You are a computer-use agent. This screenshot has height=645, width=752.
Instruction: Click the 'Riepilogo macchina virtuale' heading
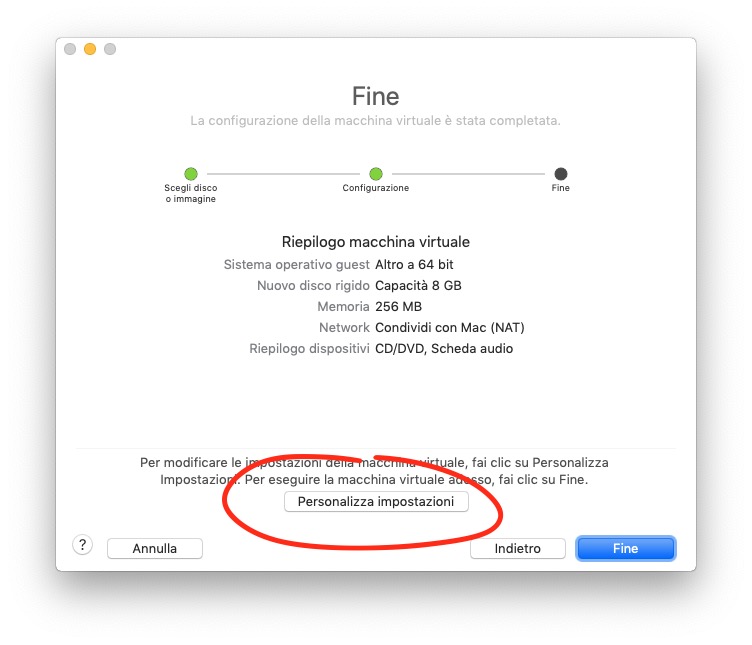(376, 242)
